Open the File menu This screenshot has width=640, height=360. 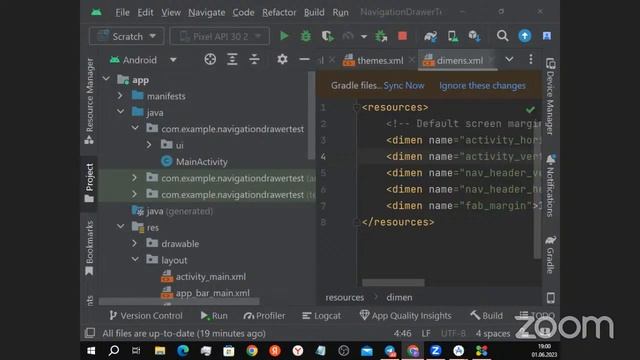[x=122, y=12]
